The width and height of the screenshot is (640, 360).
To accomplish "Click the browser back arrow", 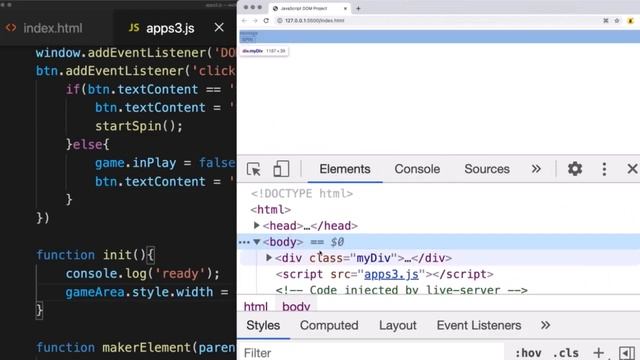I will pyautogui.click(x=244, y=20).
